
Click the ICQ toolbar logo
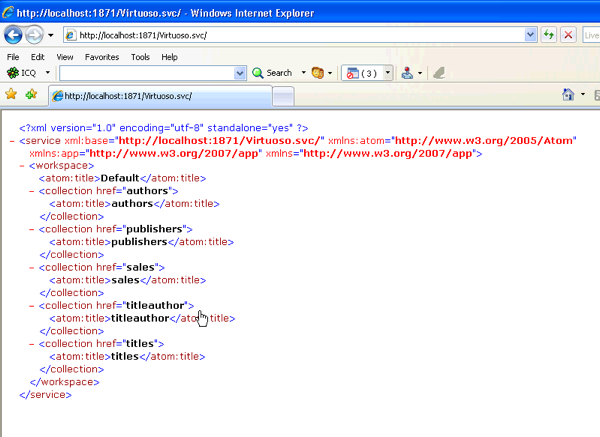click(x=12, y=73)
